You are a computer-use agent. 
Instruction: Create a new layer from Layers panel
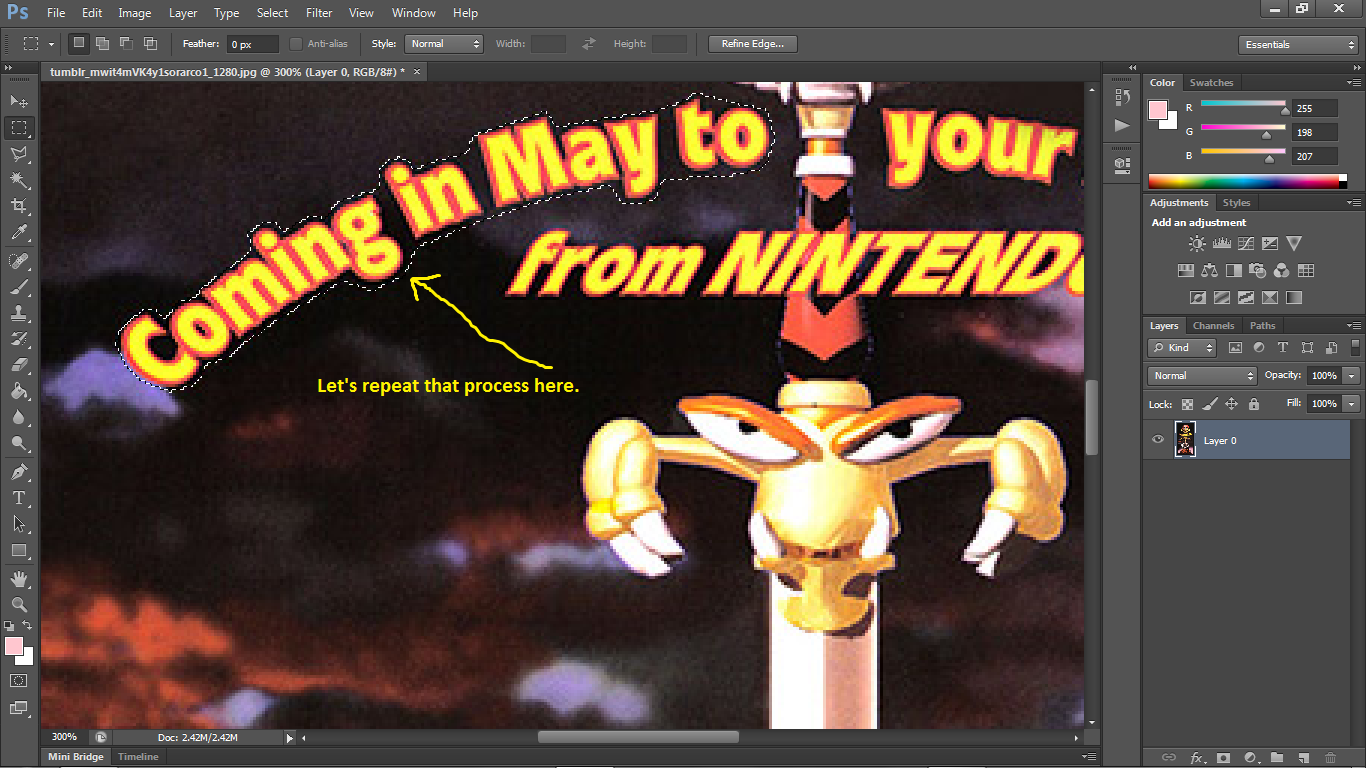pyautogui.click(x=1303, y=758)
